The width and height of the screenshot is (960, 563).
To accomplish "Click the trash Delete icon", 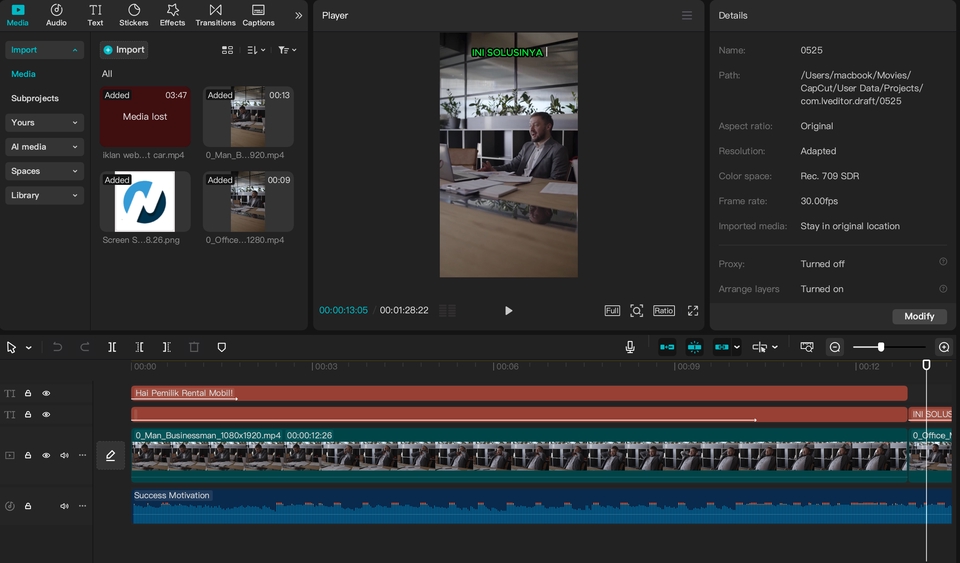I will tap(194, 347).
